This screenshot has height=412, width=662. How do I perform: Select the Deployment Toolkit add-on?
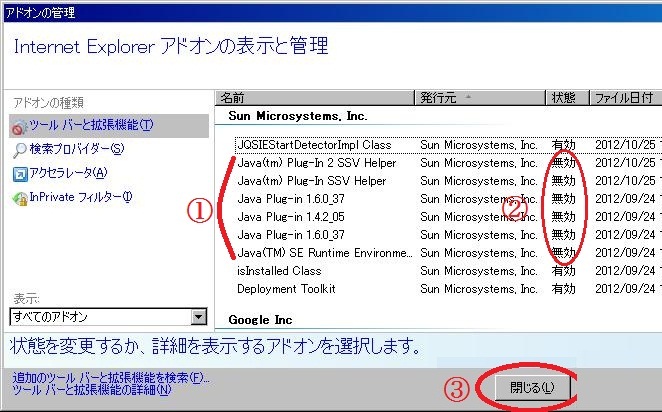tap(286, 289)
